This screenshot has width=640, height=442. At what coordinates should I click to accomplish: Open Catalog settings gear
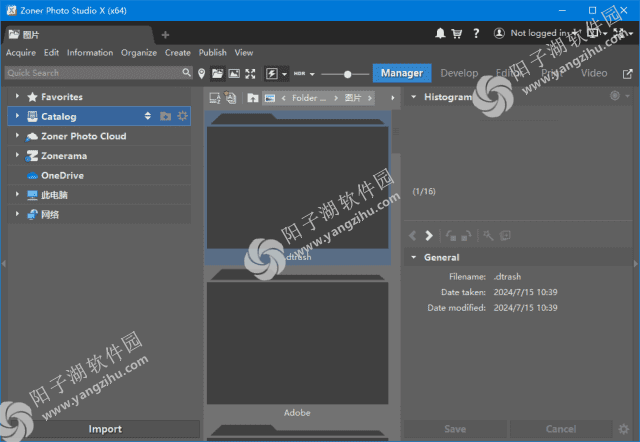pyautogui.click(x=182, y=116)
